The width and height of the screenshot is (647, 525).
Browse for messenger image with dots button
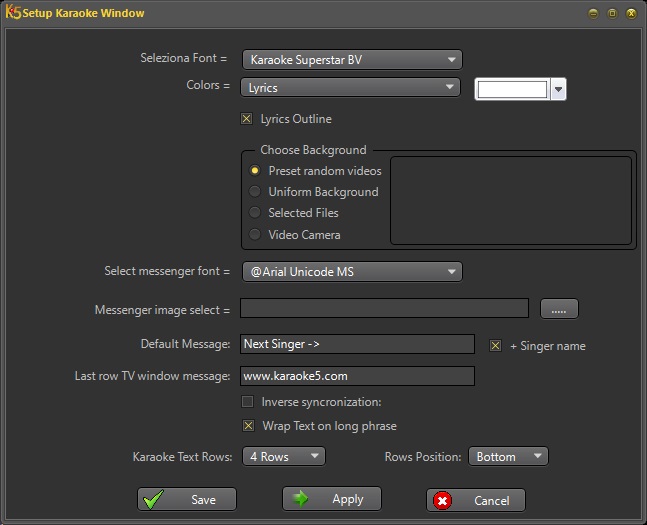click(x=559, y=310)
